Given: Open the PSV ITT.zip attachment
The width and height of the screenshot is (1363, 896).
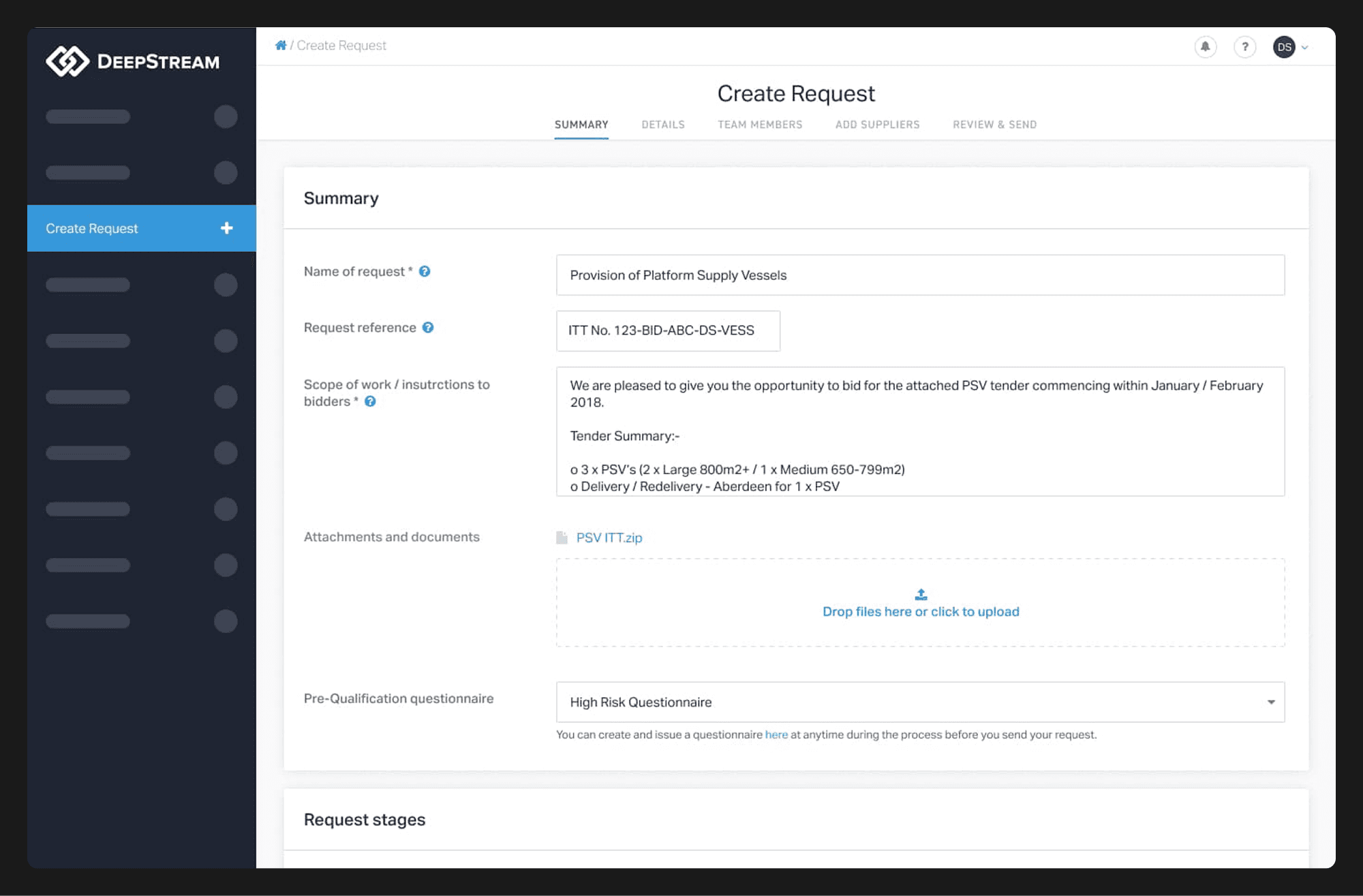Looking at the screenshot, I should (x=609, y=538).
